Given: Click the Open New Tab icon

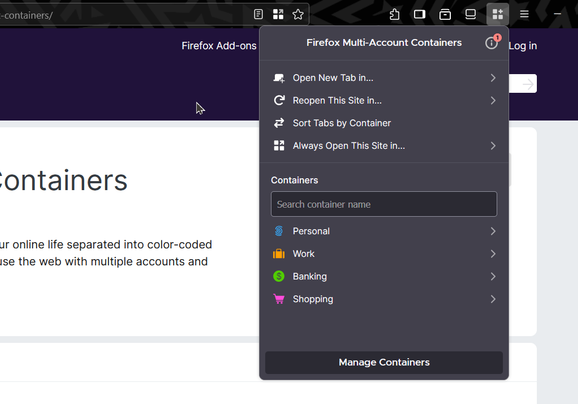Looking at the screenshot, I should 279,78.
